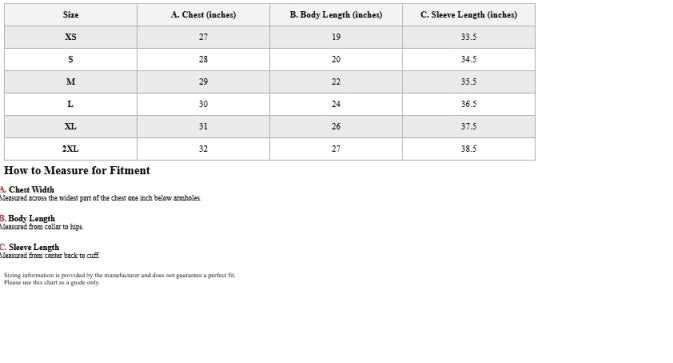Click the 33.5 sleeve length cell

(x=469, y=37)
